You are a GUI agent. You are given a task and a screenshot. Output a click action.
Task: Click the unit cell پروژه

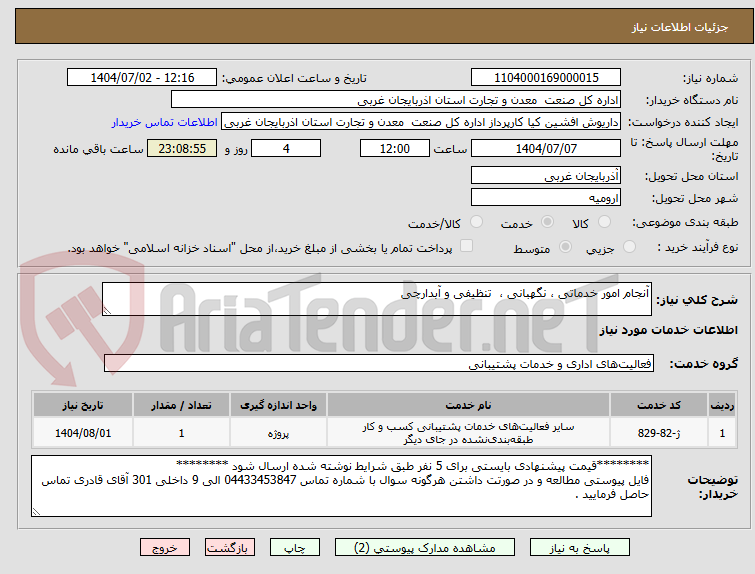click(x=278, y=433)
